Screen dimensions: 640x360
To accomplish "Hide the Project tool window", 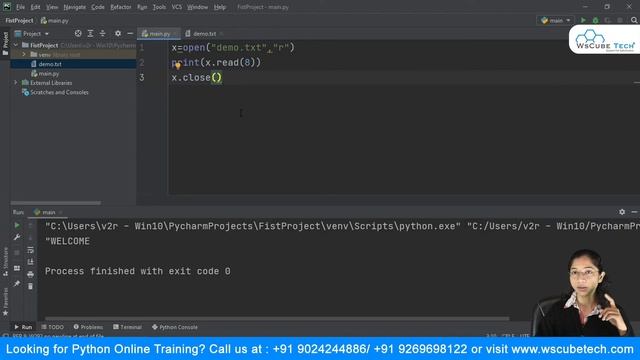I will click(x=130, y=33).
